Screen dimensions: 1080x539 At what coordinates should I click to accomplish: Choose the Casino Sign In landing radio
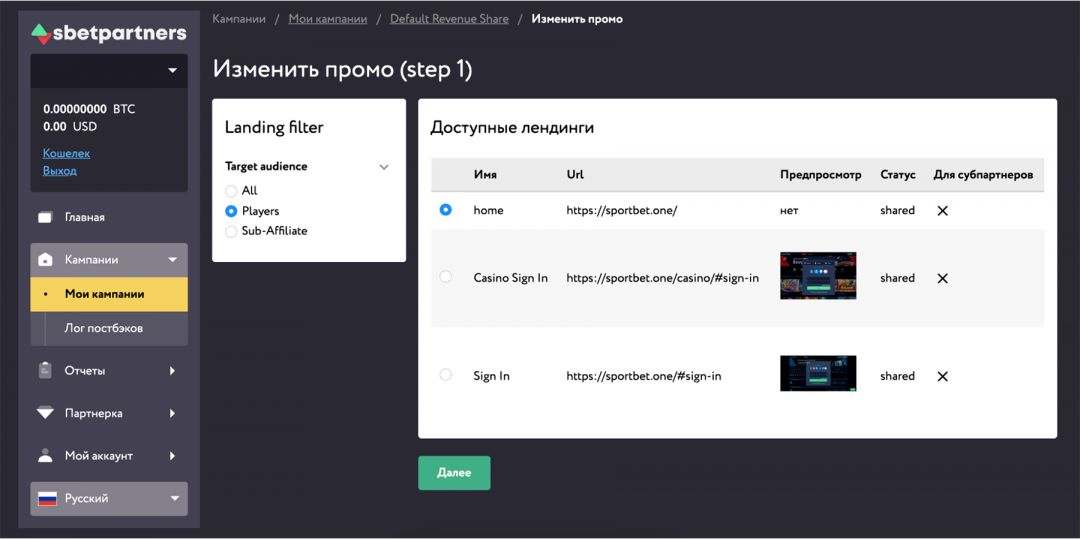click(x=446, y=276)
